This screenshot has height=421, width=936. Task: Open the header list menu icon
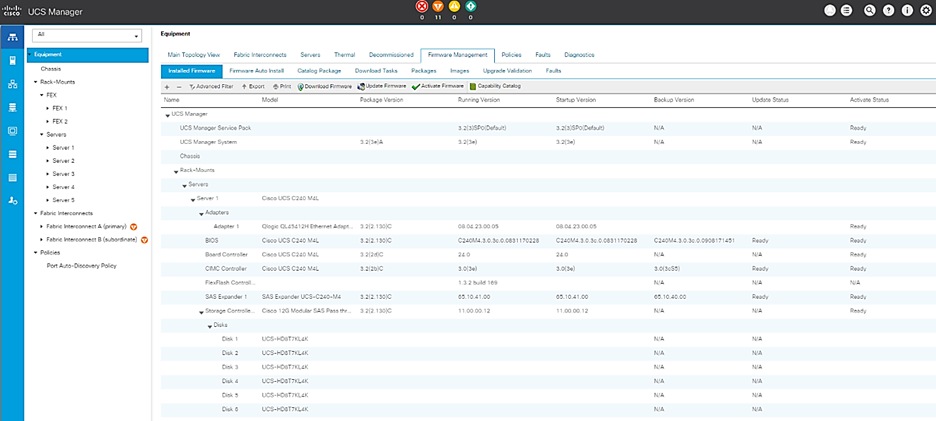[x=846, y=10]
